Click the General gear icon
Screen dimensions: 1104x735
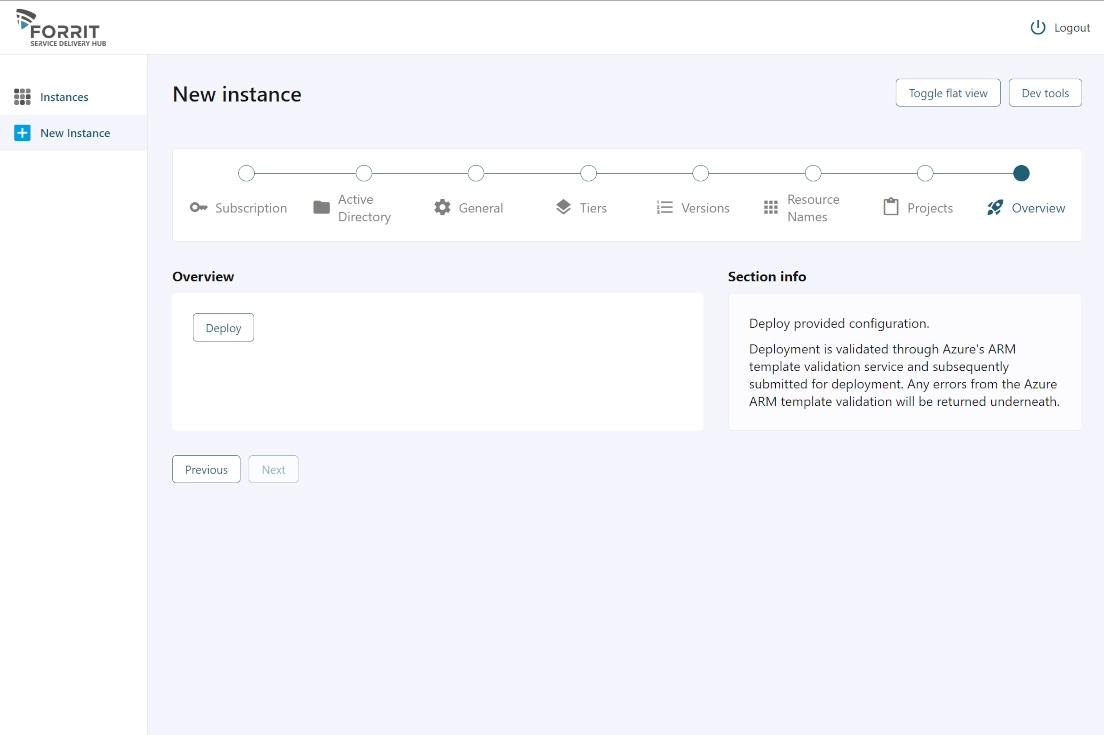(442, 208)
